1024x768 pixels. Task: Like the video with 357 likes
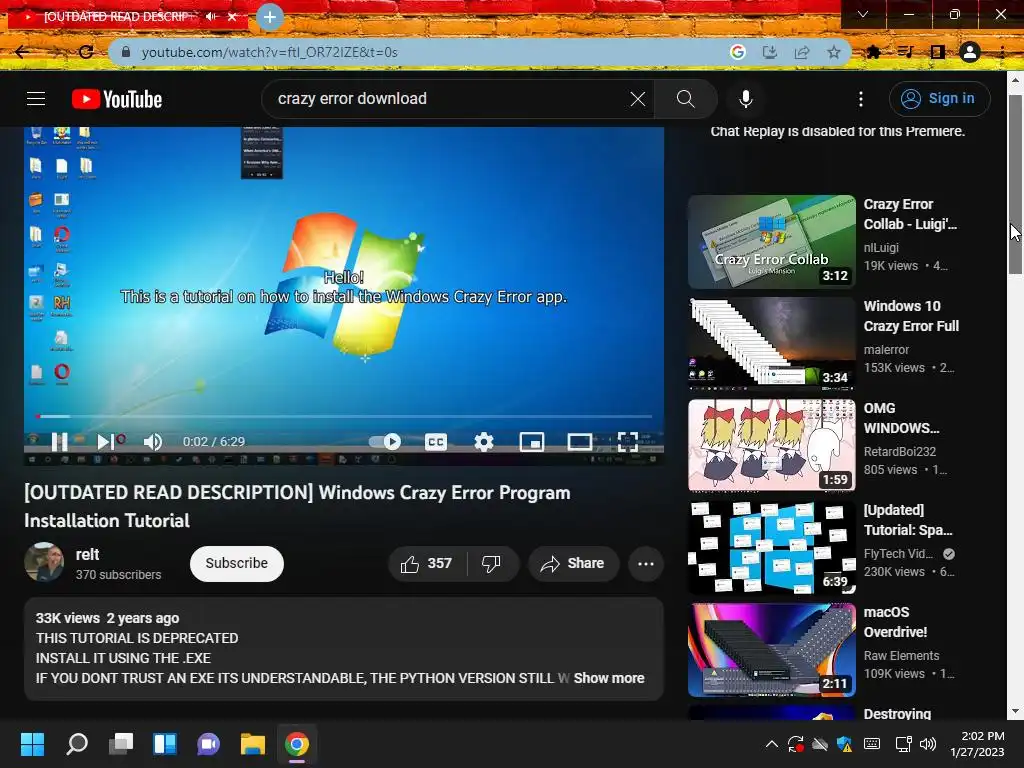click(x=428, y=564)
